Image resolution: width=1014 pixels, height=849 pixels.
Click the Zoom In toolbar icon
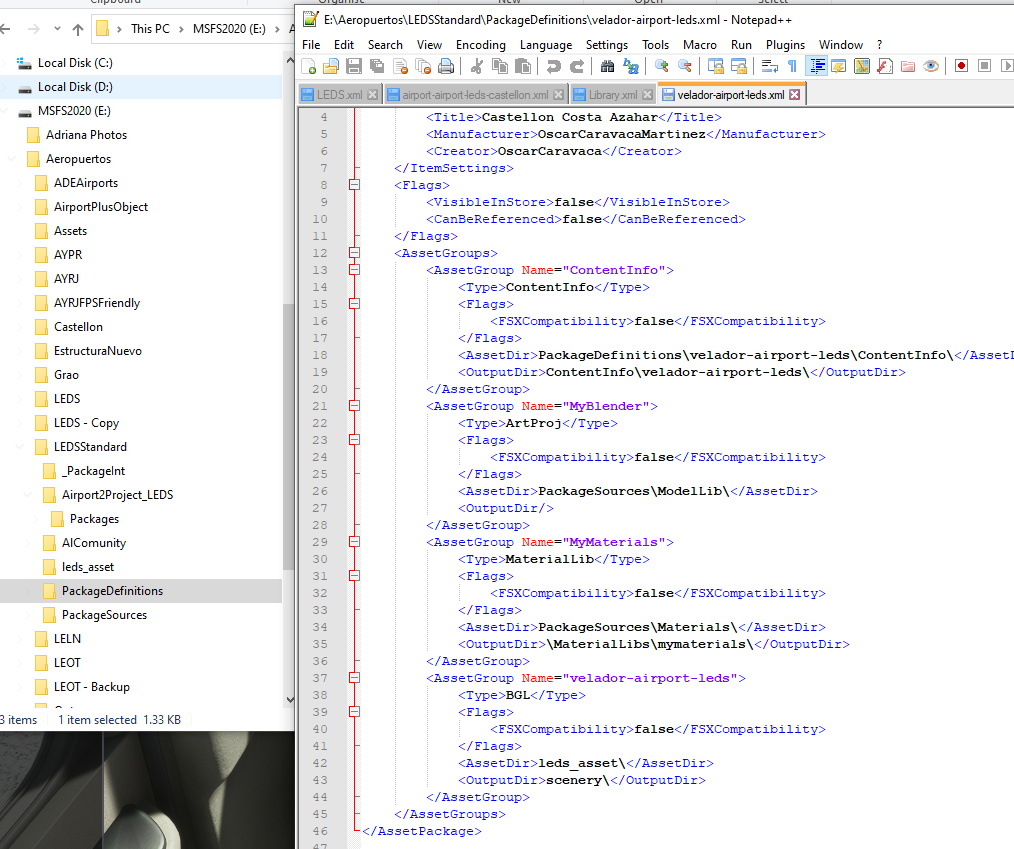pos(660,66)
